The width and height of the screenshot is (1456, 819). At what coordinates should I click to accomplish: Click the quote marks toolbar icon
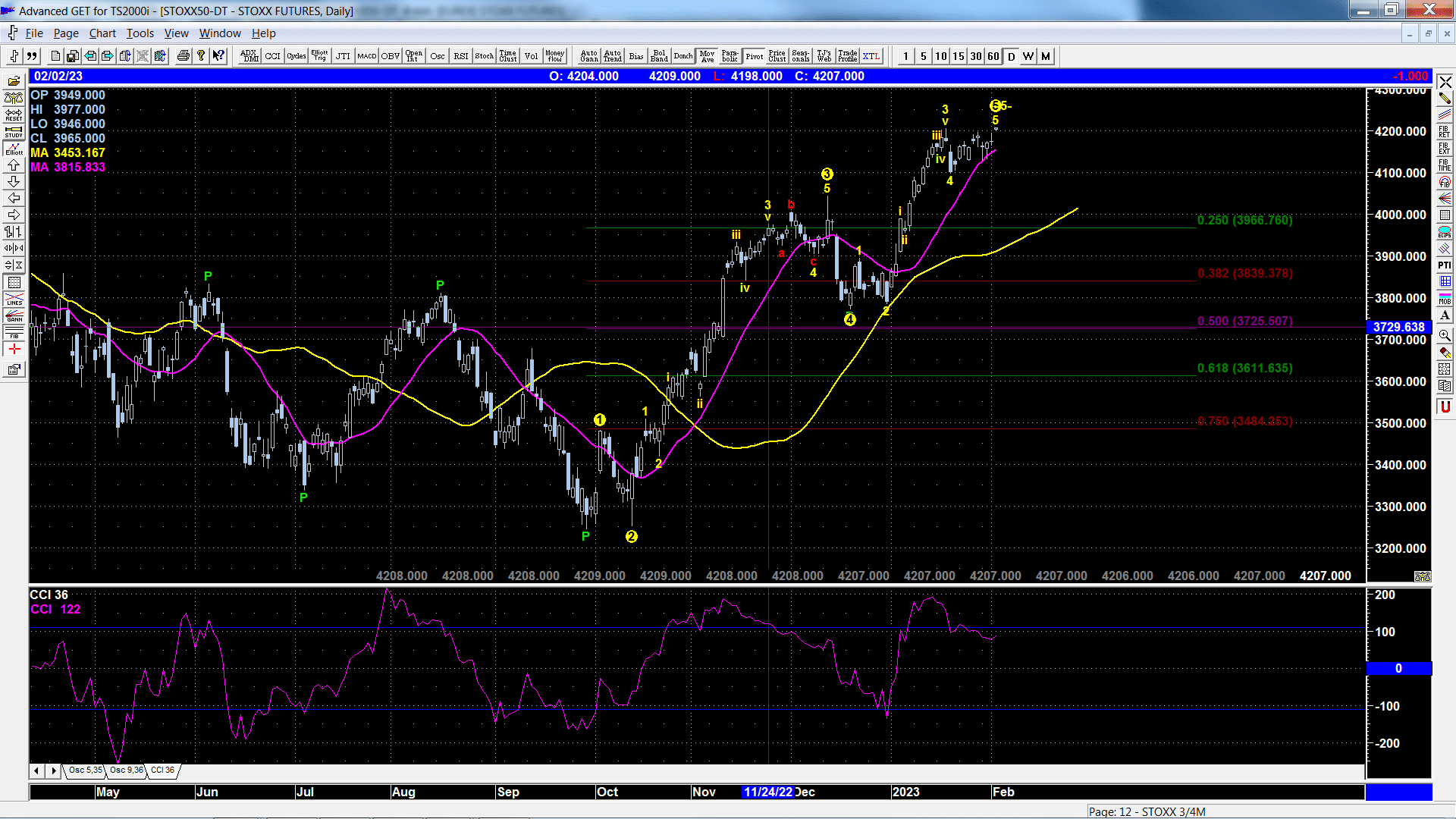click(x=32, y=56)
